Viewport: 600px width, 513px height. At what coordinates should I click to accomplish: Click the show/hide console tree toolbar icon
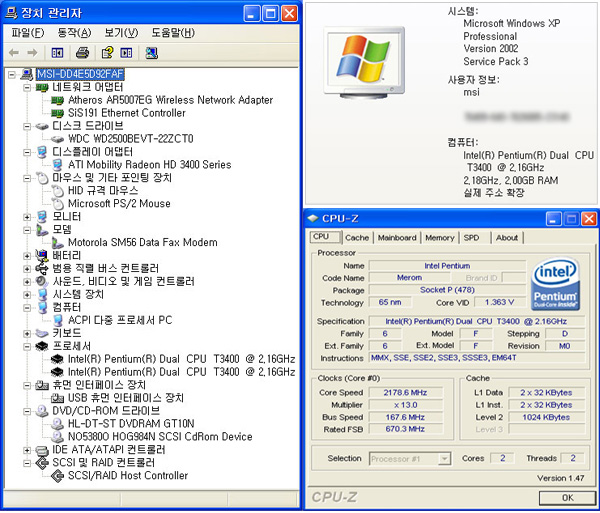pos(57,52)
